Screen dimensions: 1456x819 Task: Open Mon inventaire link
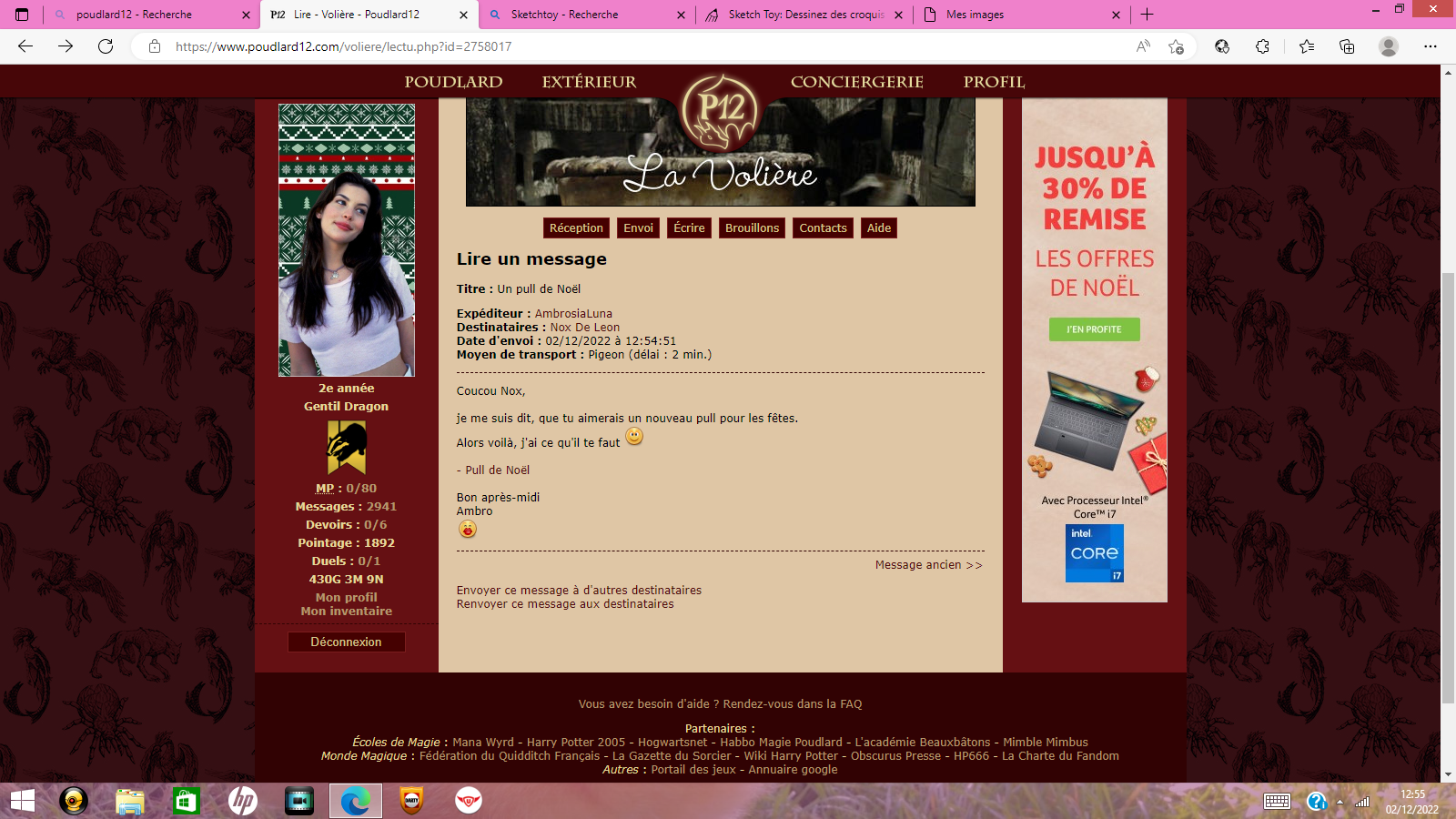pyautogui.click(x=346, y=612)
